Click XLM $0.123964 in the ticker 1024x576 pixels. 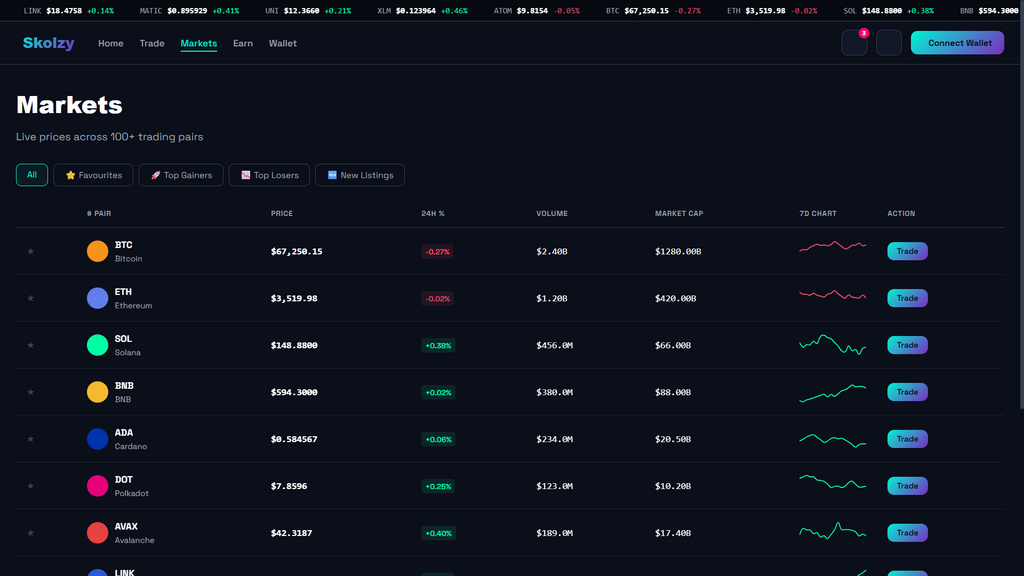click(422, 10)
